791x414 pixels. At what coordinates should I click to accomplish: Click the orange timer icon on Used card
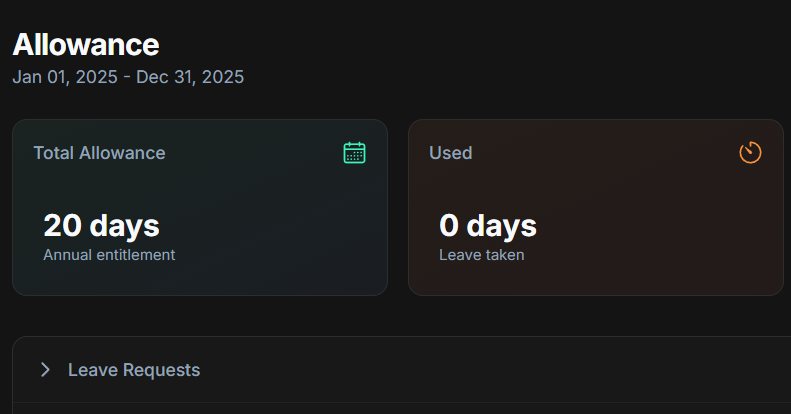[750, 153]
